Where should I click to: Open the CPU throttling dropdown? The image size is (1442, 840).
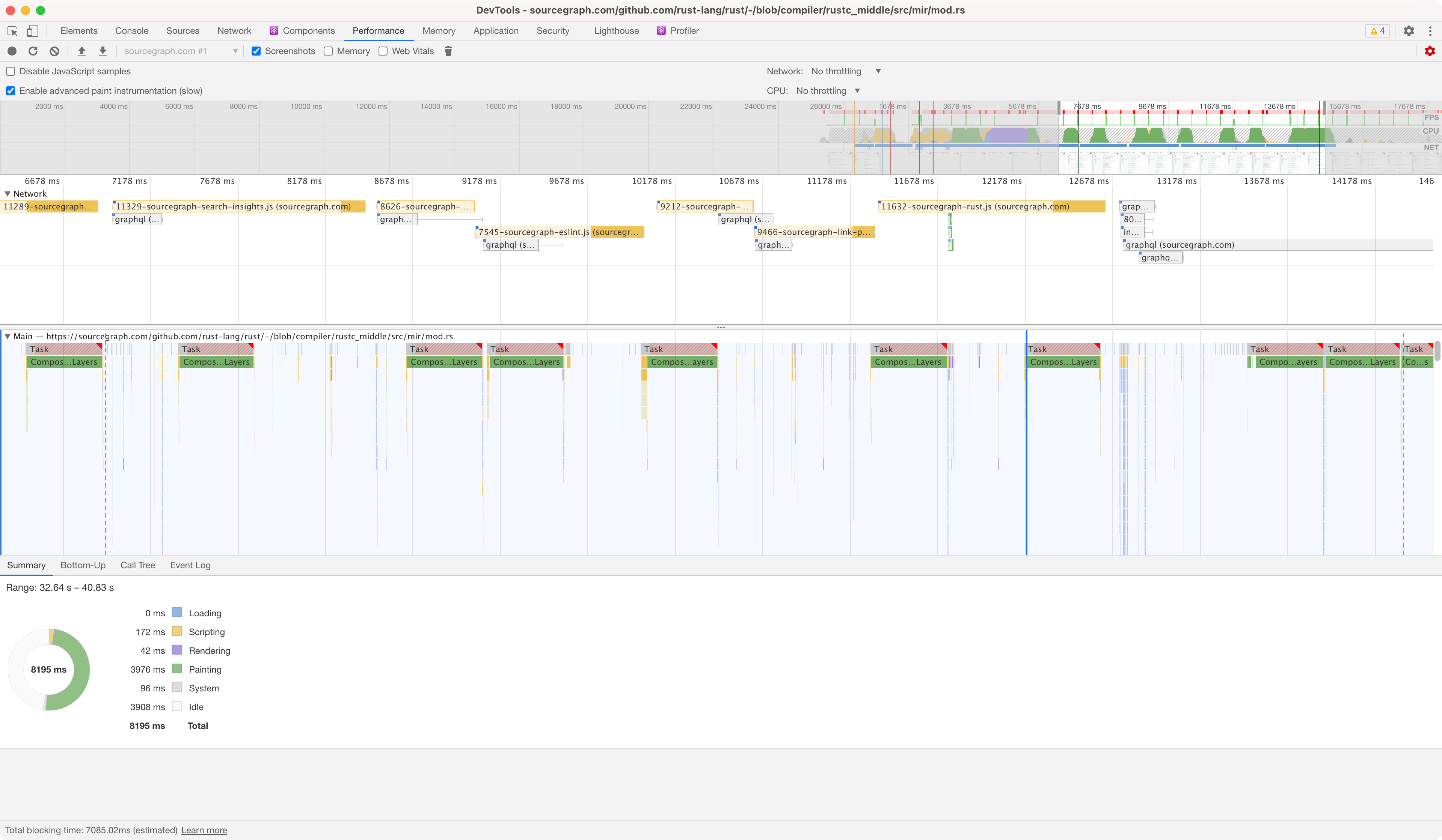click(x=827, y=91)
